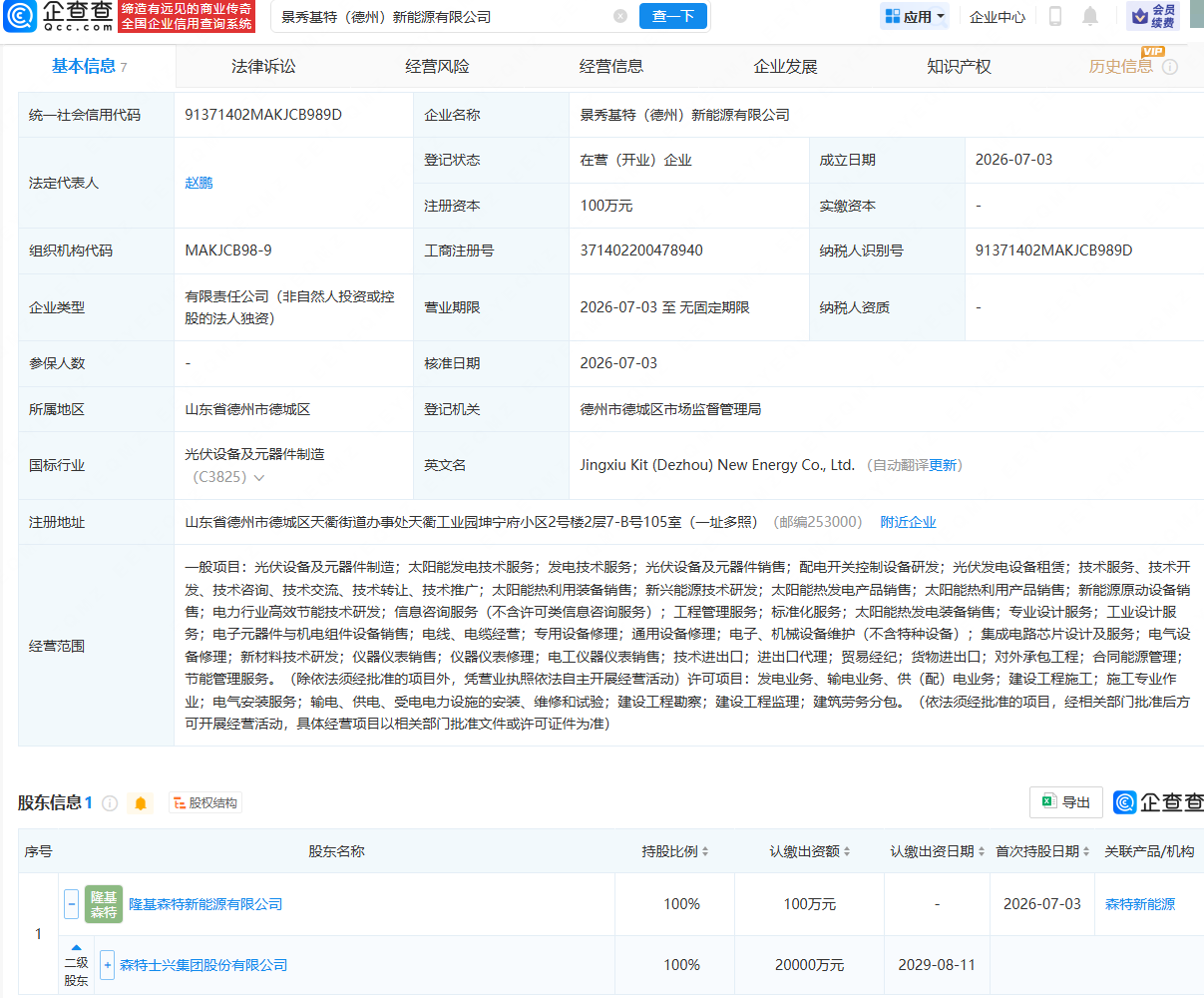Click the 隆基森特 company logo thumbnail

pos(104,904)
